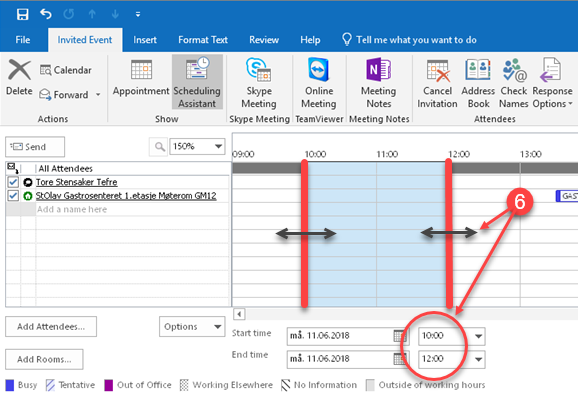Click the organizer icon beside Tore Stensaker Tefre
This screenshot has width=578, height=396.
point(28,182)
